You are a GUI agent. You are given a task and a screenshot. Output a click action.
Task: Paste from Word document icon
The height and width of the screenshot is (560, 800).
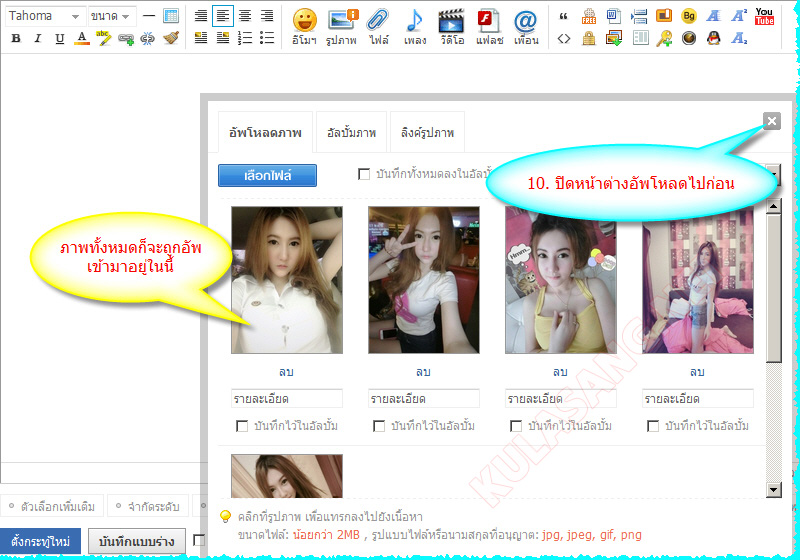(x=614, y=16)
